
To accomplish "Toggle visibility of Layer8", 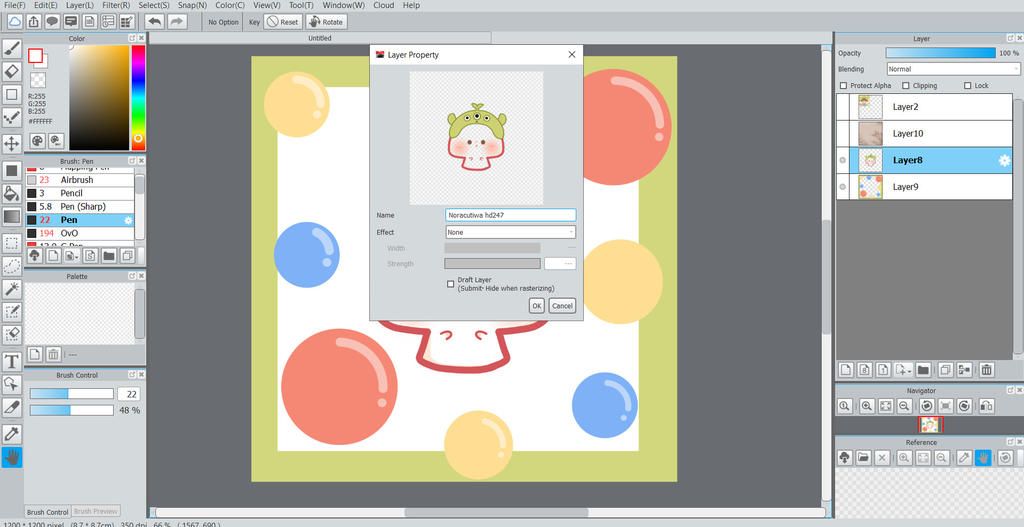I will (x=842, y=160).
